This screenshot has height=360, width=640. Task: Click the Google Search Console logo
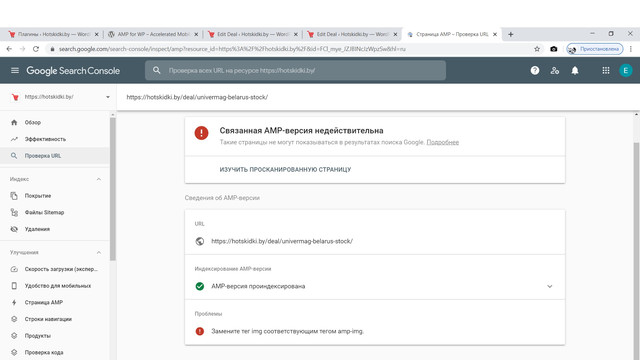point(73,71)
